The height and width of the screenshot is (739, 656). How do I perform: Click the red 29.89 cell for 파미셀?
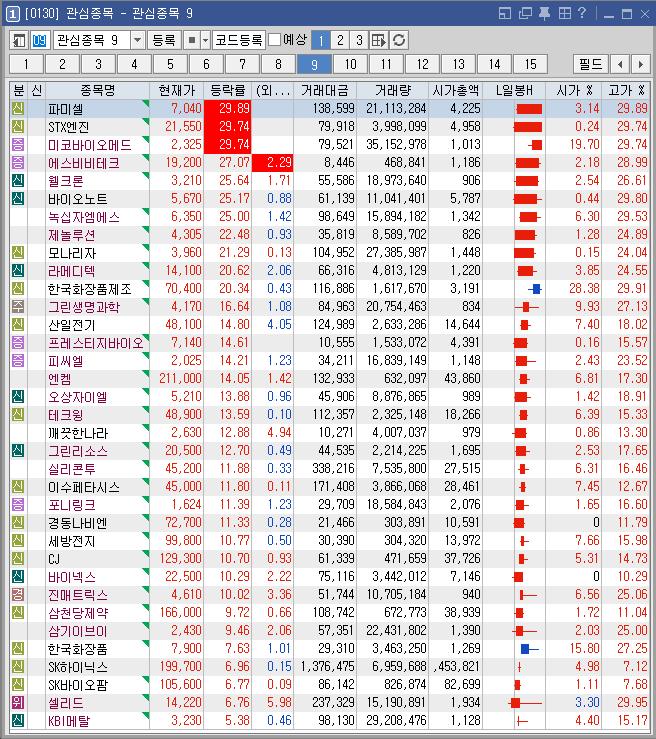coord(228,109)
